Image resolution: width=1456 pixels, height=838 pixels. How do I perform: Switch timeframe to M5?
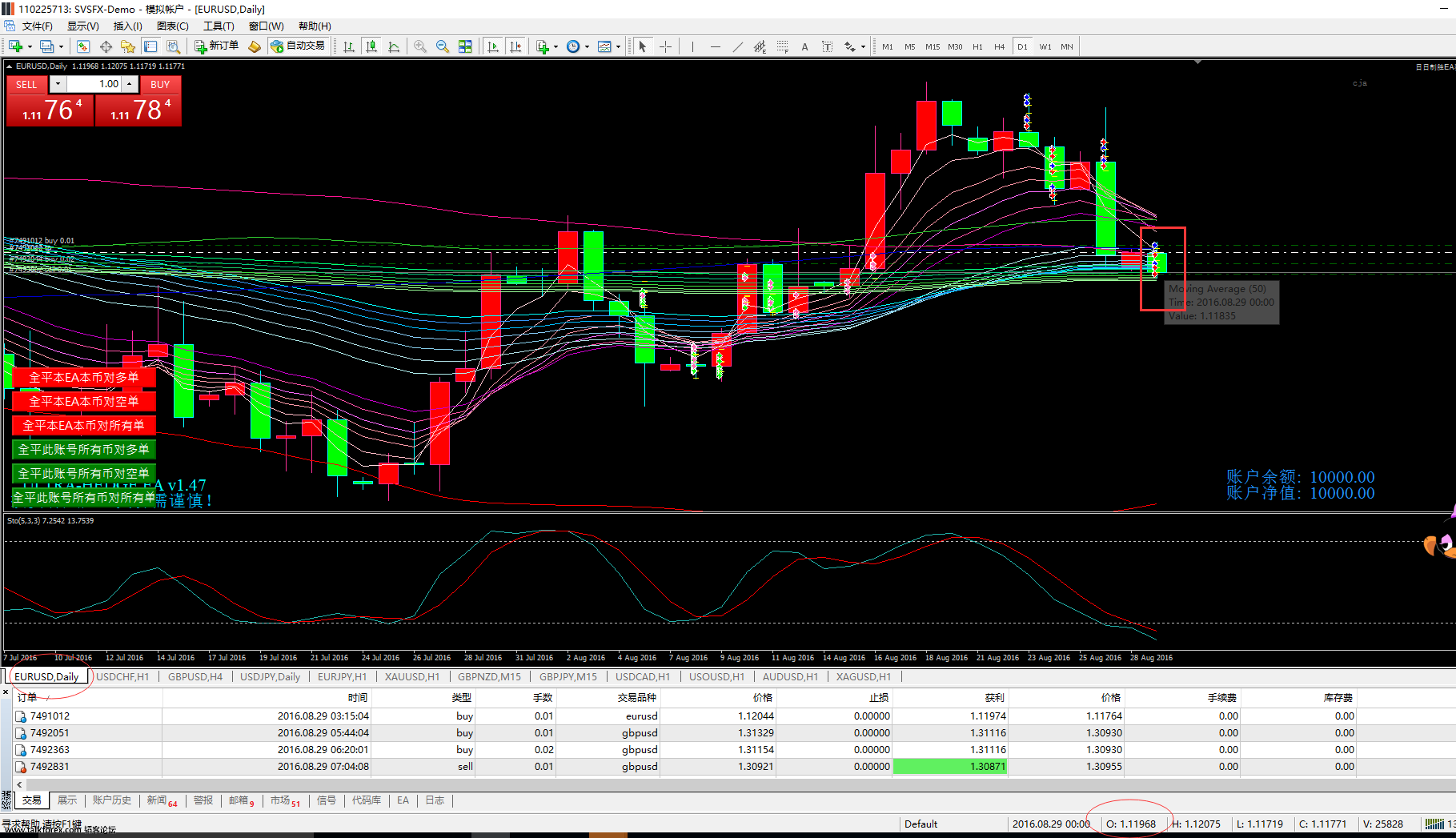(x=910, y=46)
